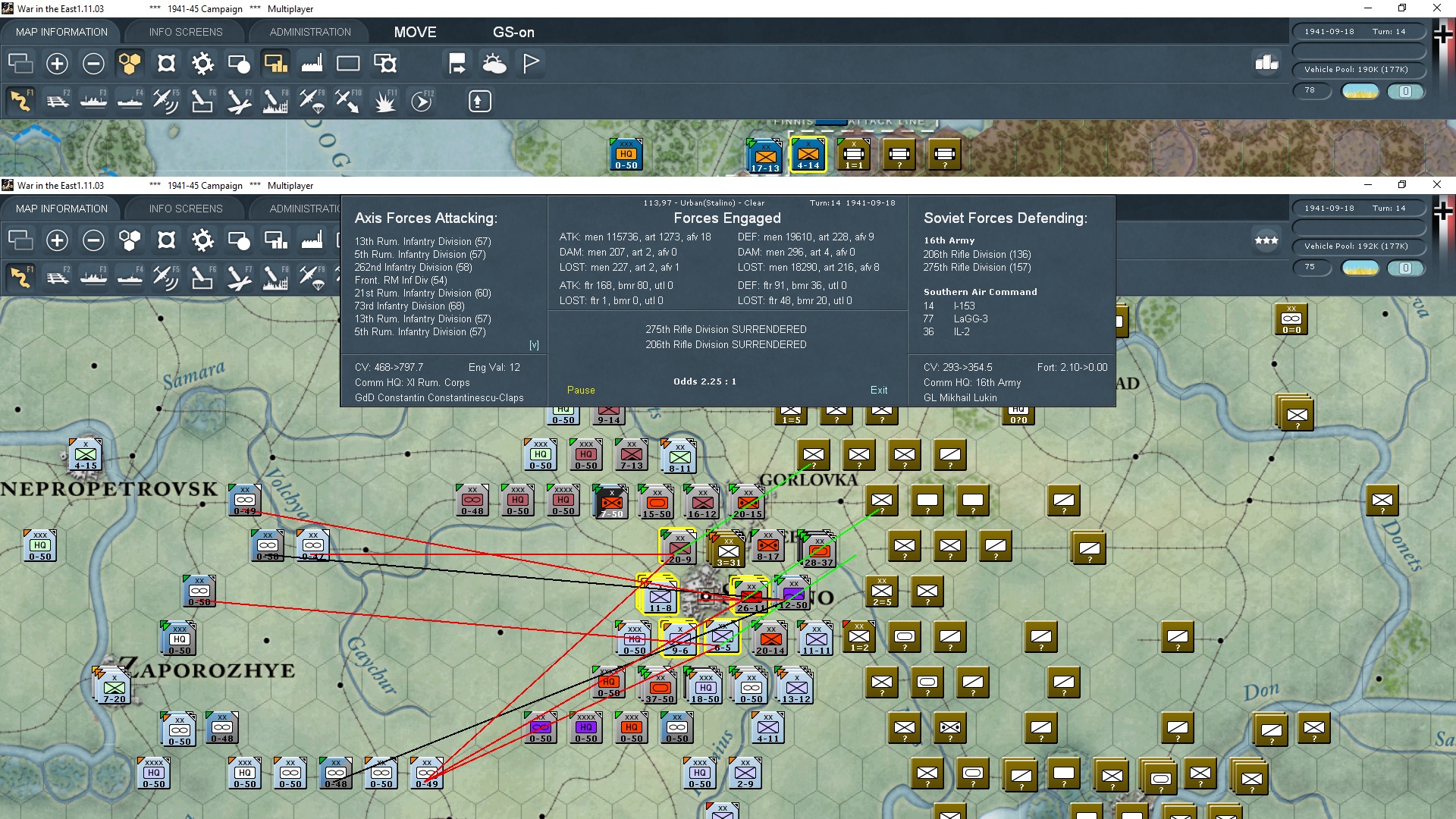
Task: Click the clear weather indicator swatch
Action: point(1360,91)
